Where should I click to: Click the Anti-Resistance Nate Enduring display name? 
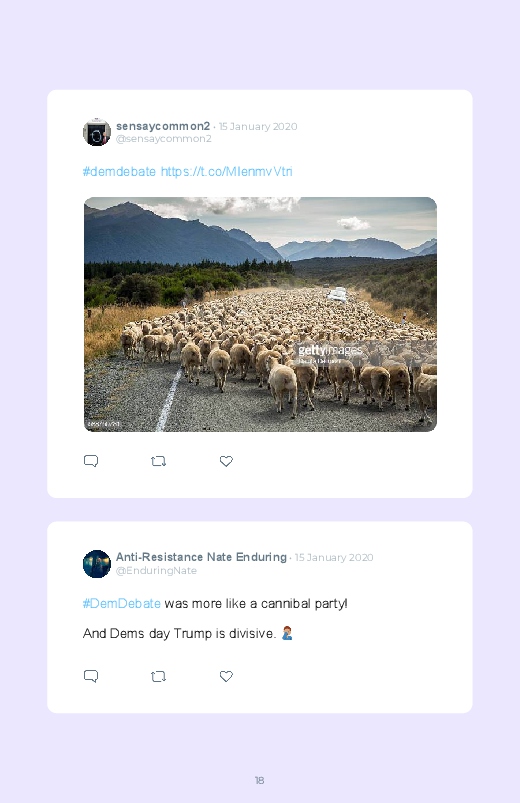[x=201, y=557]
